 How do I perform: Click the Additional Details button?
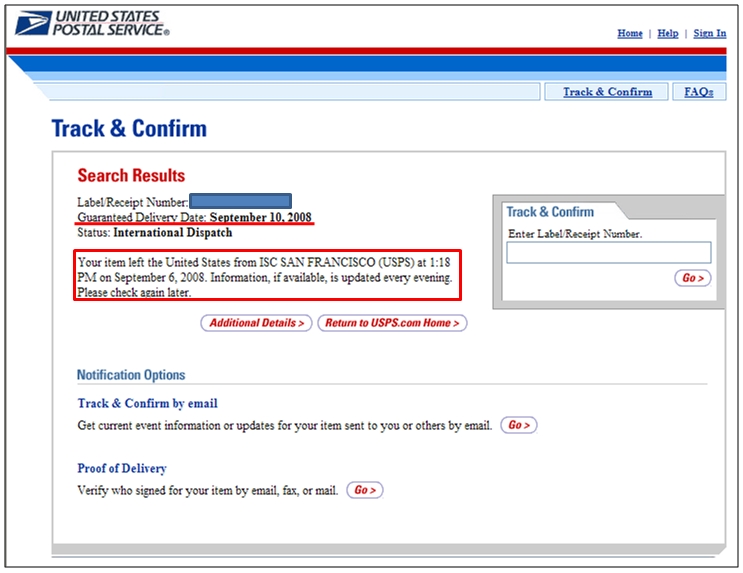pos(256,323)
